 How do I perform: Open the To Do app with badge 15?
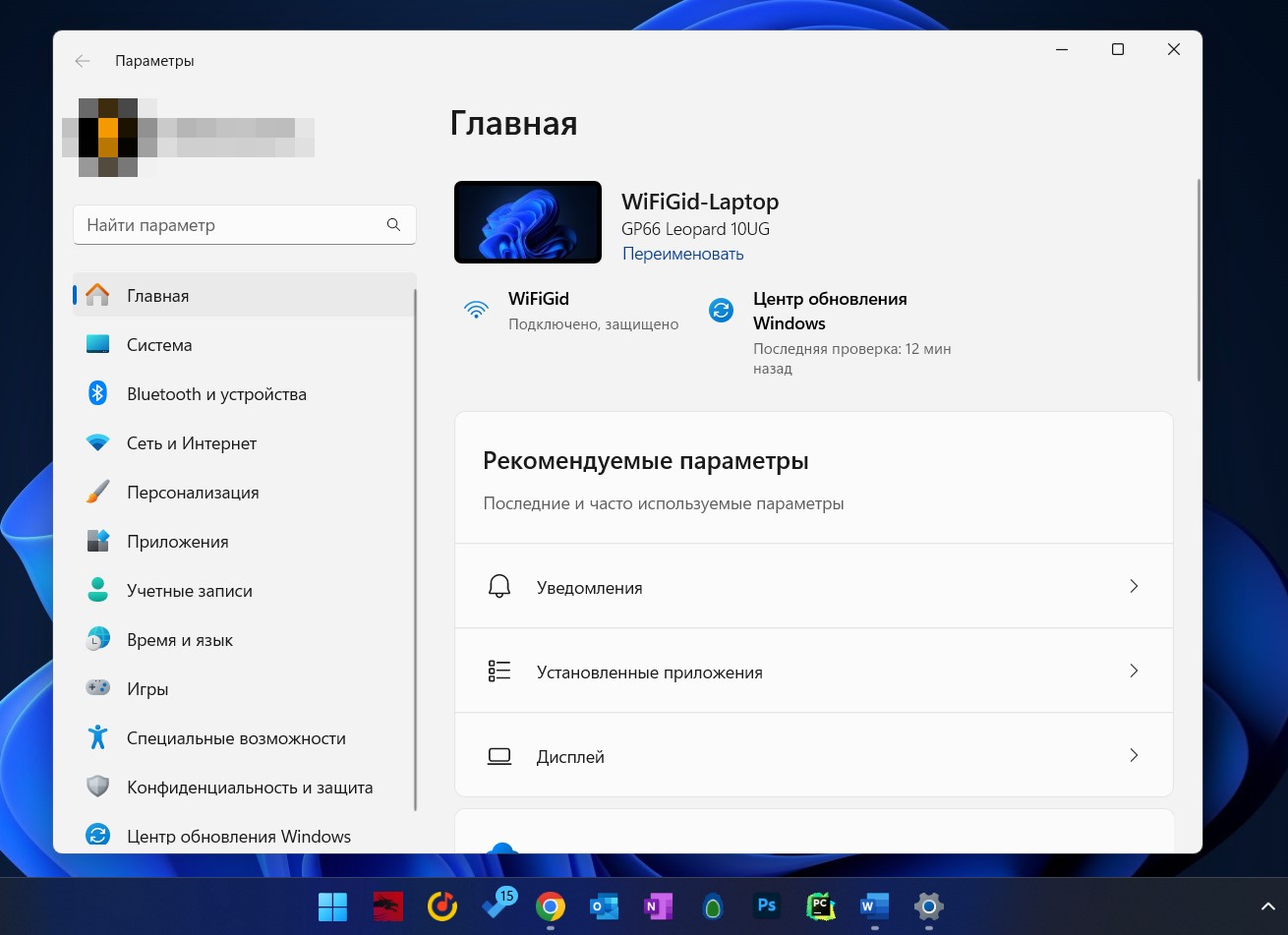pos(498,905)
